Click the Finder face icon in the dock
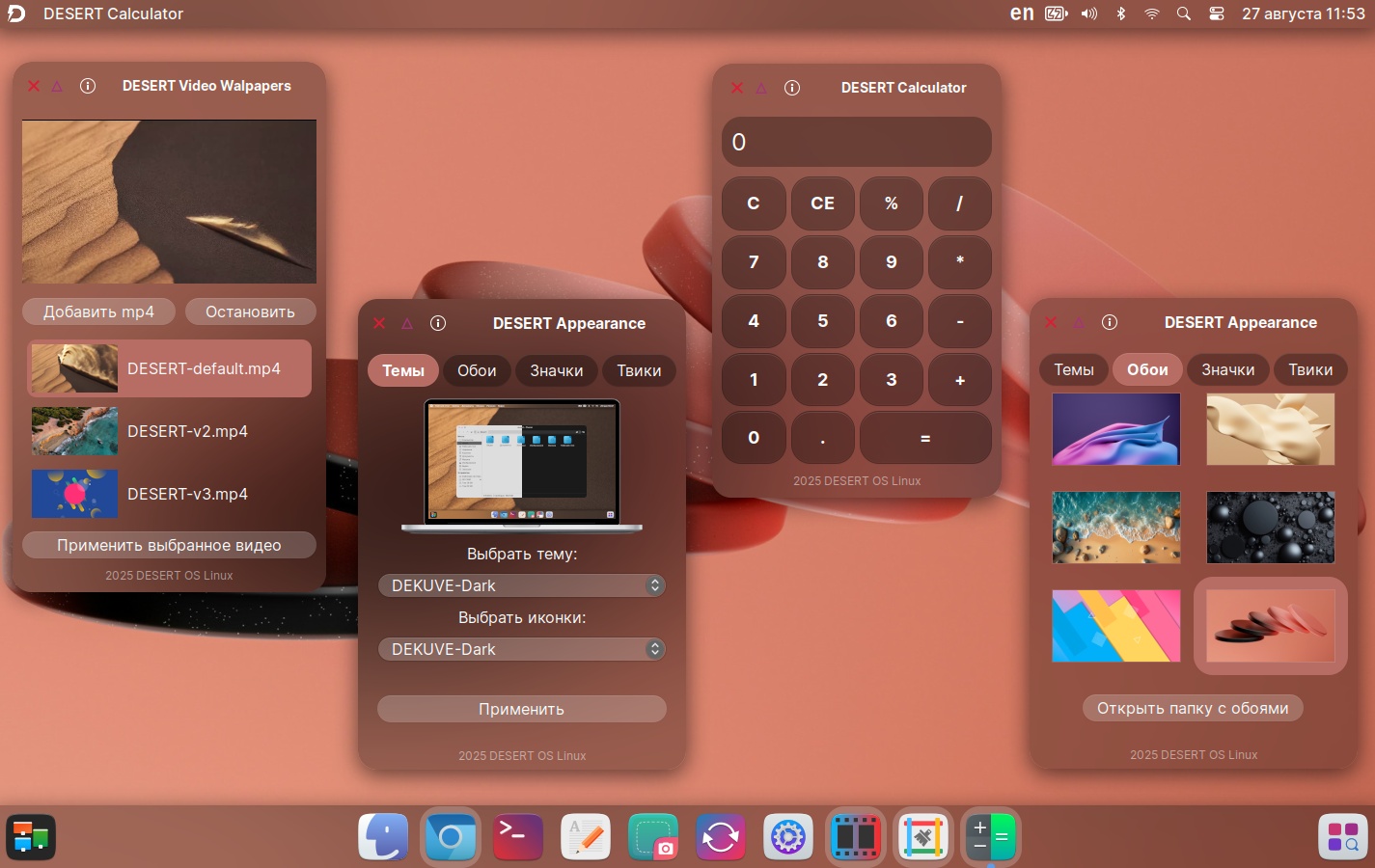 (383, 836)
